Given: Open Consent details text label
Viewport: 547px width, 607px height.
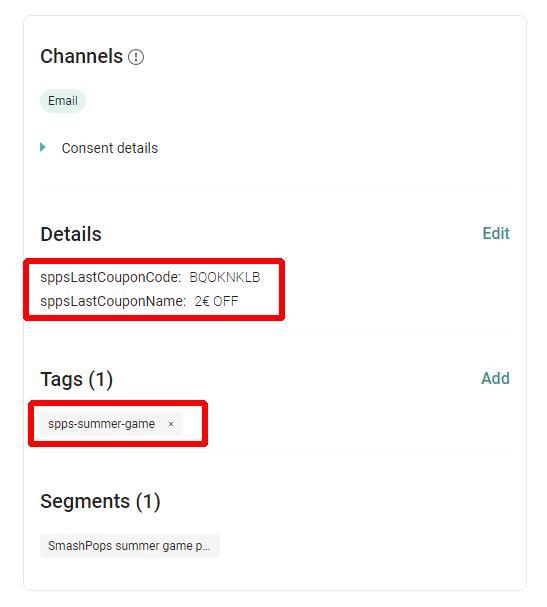Looking at the screenshot, I should click(x=110, y=148).
